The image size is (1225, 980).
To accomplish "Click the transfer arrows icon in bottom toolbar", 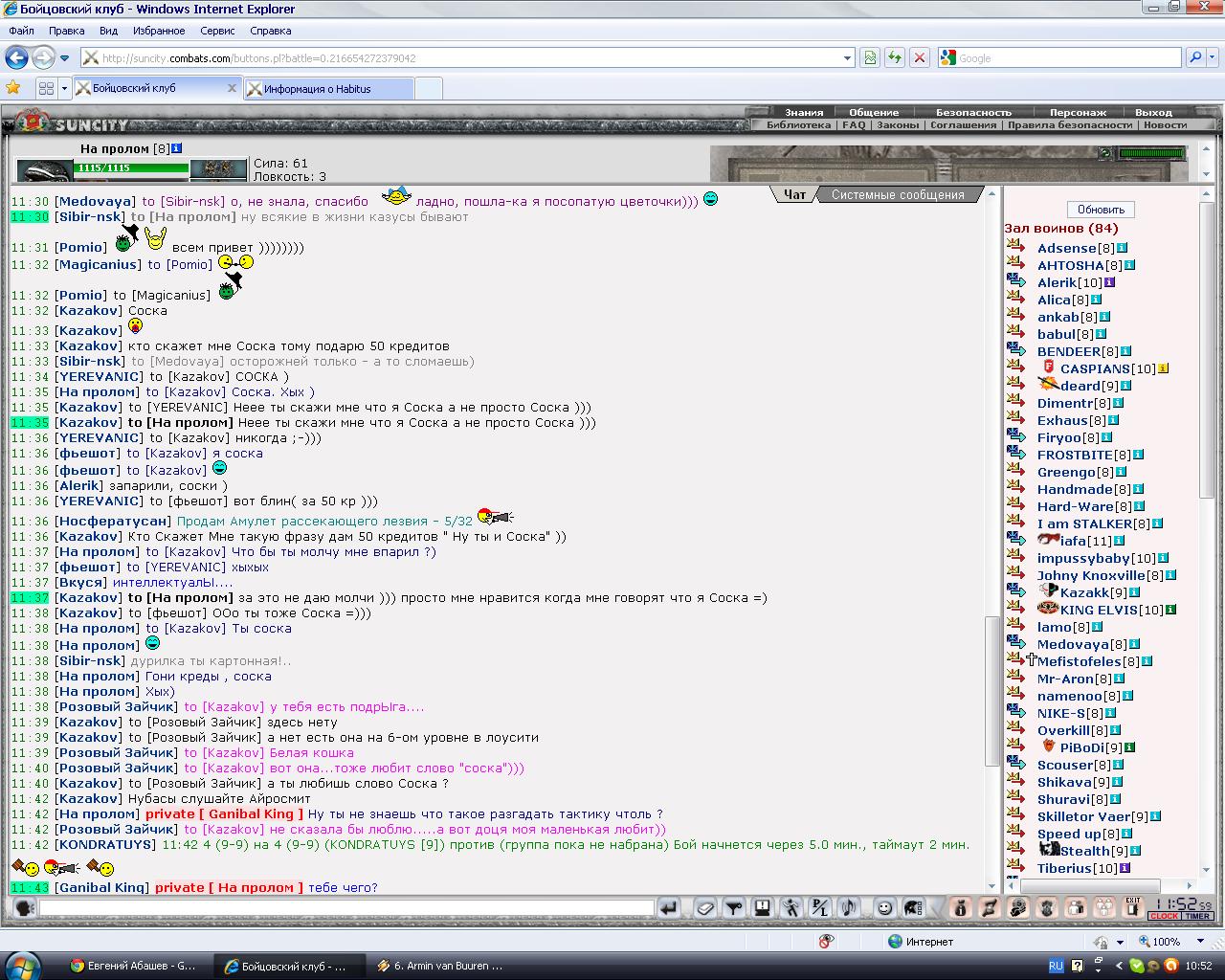I will pos(990,908).
